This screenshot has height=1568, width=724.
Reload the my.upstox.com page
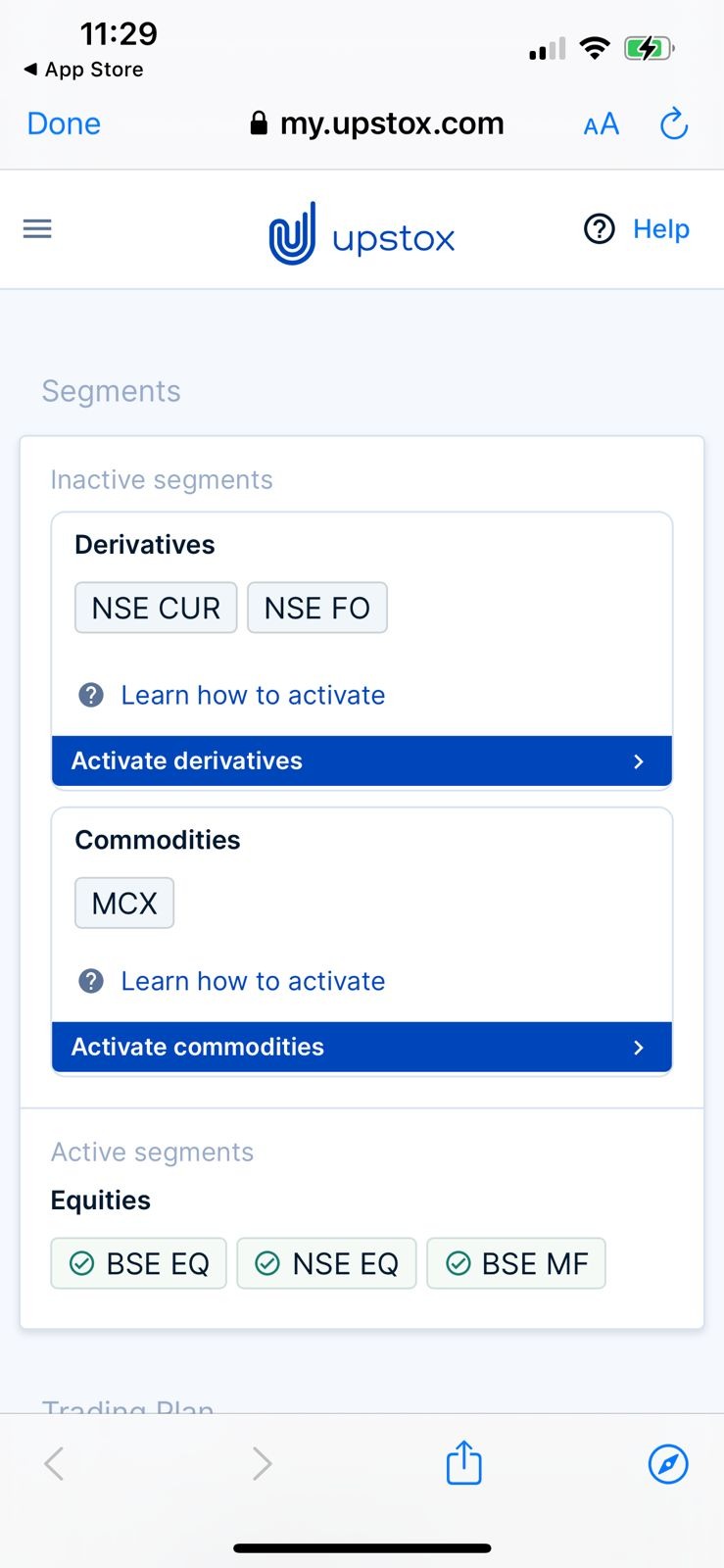[x=673, y=123]
